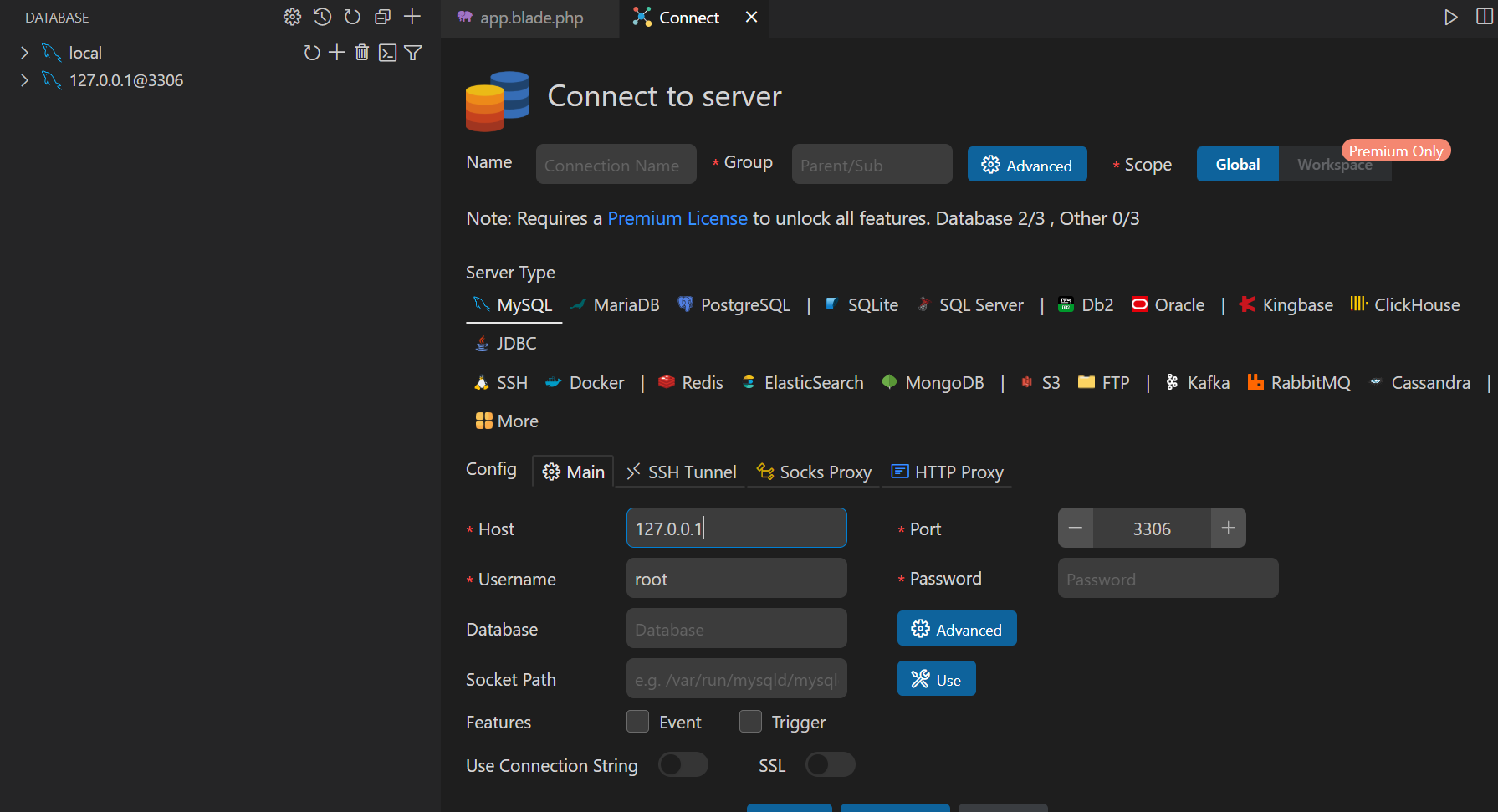Viewport: 1498px width, 812px height.
Task: Add new connection with plus in DATABASE header
Action: tap(412, 17)
